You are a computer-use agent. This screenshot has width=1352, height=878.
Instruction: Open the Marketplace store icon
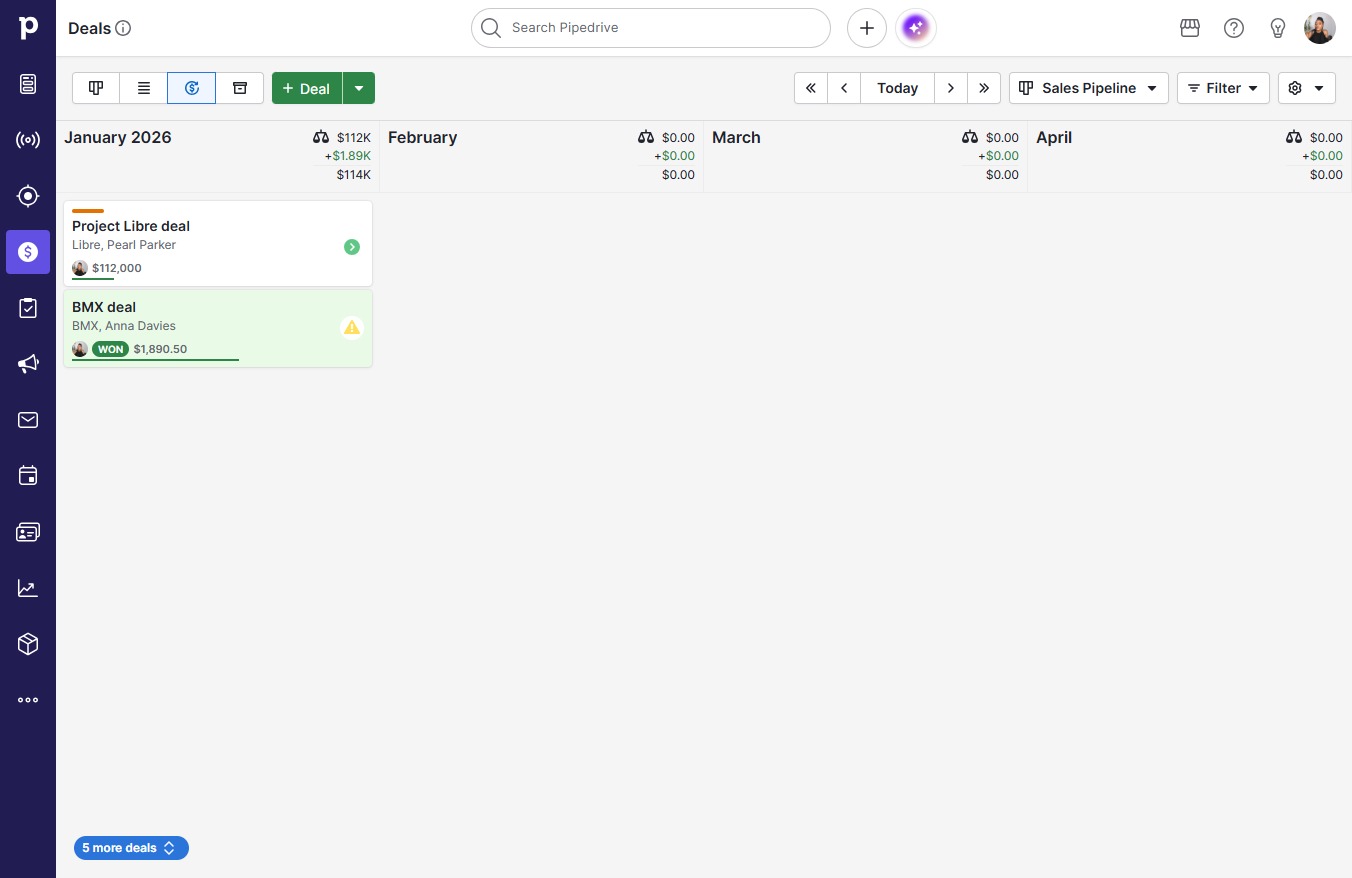1190,28
